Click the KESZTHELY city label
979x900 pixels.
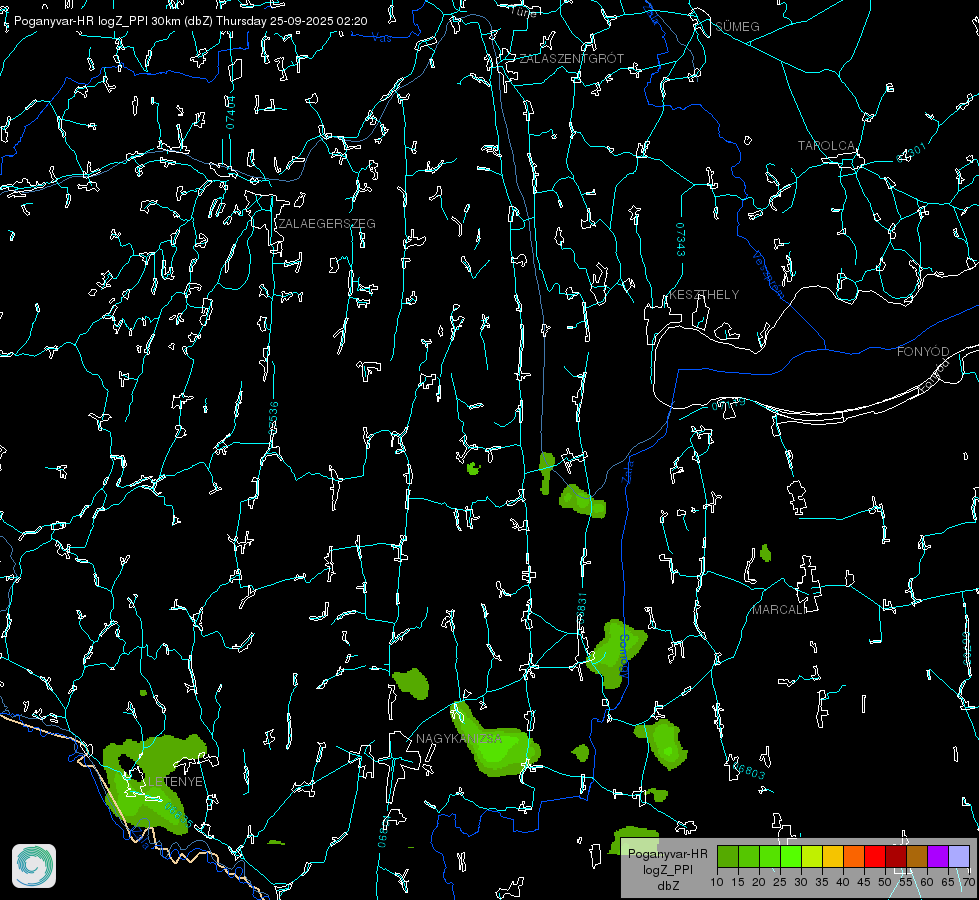[x=704, y=294]
